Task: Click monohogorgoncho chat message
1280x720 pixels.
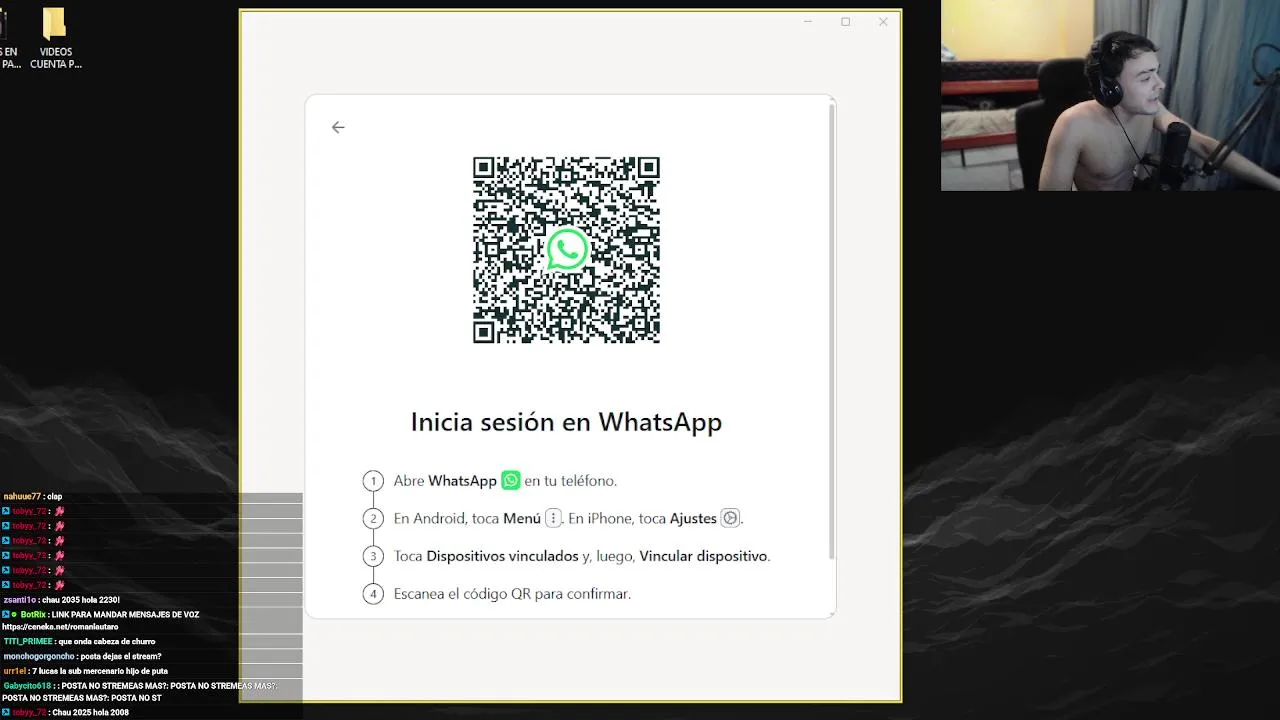Action: coord(82,656)
